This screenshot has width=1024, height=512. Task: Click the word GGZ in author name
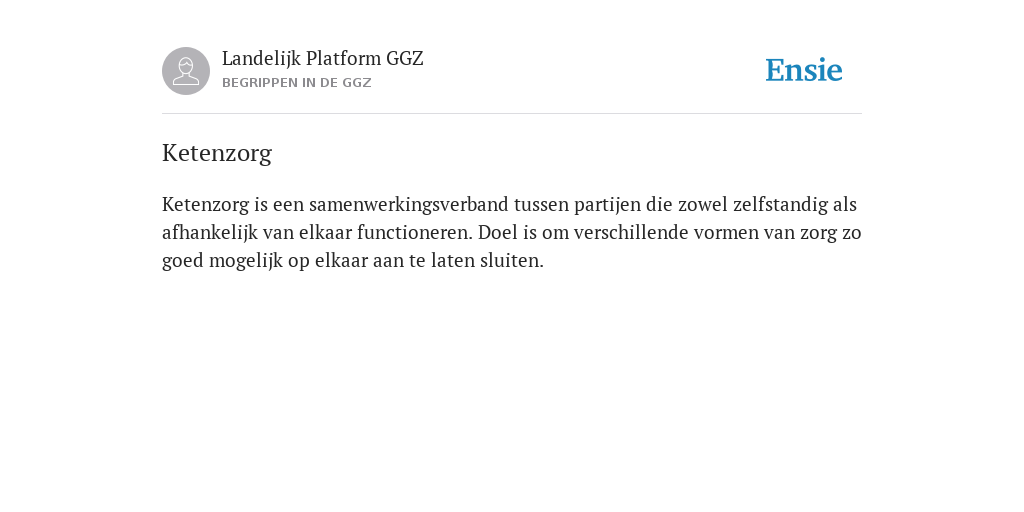(405, 58)
